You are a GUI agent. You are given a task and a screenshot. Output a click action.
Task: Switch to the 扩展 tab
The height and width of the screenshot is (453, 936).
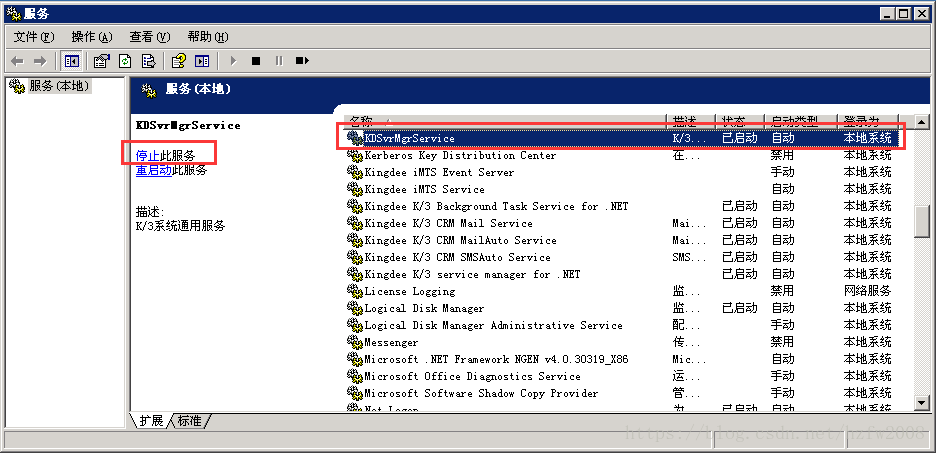[x=151, y=421]
